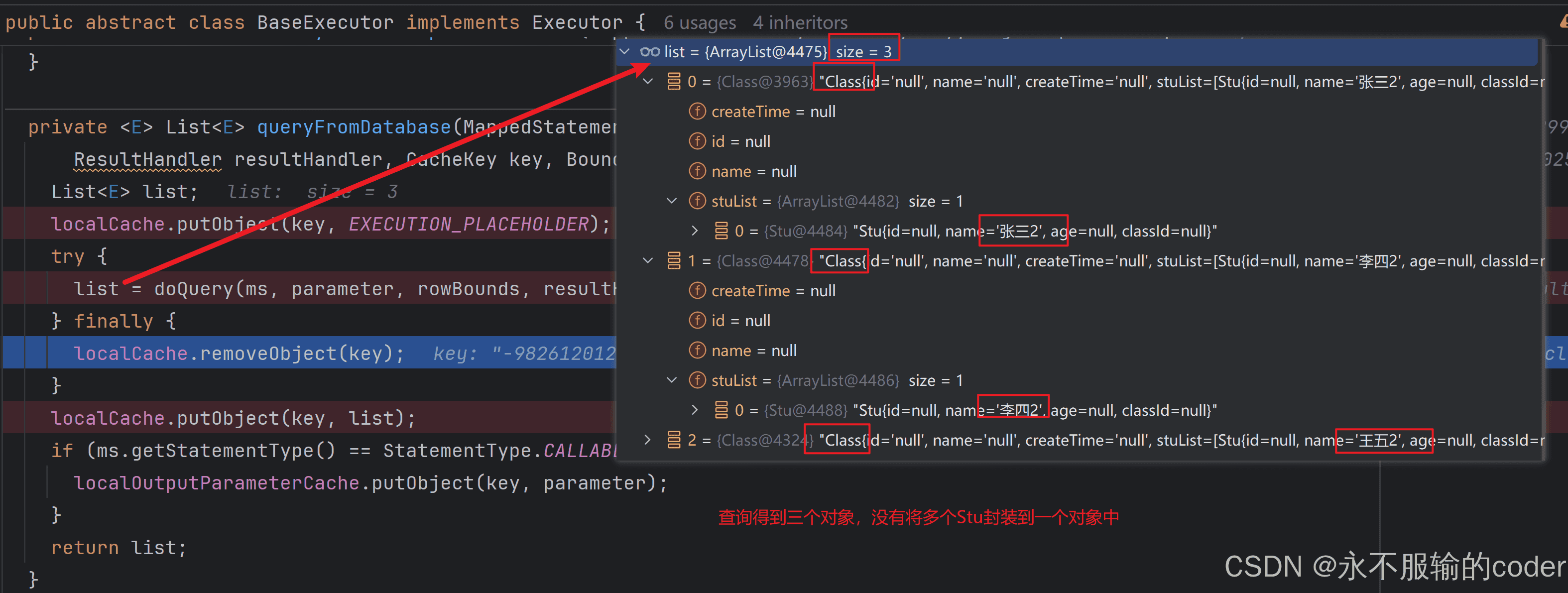Expand element 2 Class@4324 node
1568x593 pixels.
648,440
